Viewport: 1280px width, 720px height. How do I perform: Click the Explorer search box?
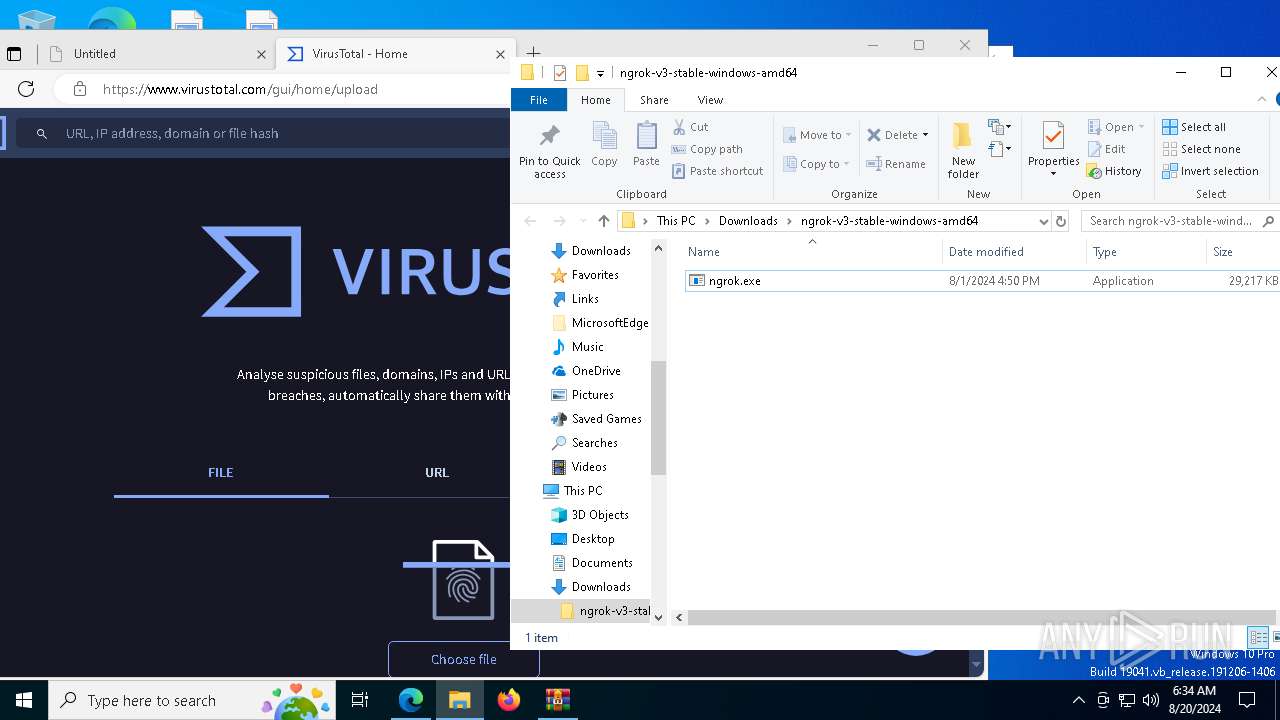[1181, 221]
